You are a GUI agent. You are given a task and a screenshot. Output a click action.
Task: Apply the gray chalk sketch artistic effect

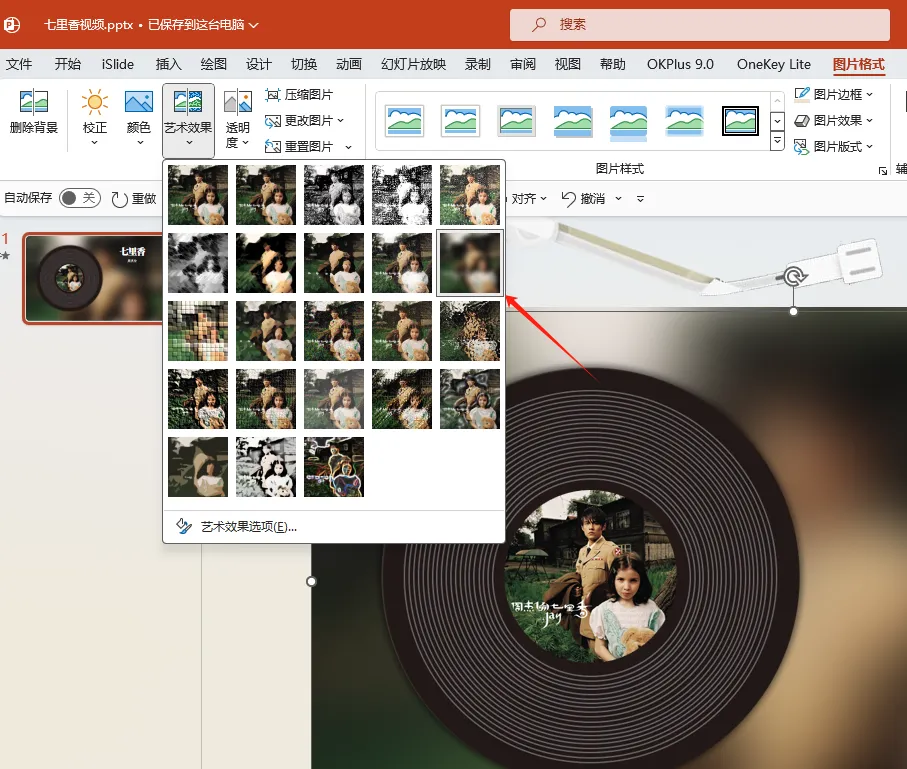click(x=198, y=263)
